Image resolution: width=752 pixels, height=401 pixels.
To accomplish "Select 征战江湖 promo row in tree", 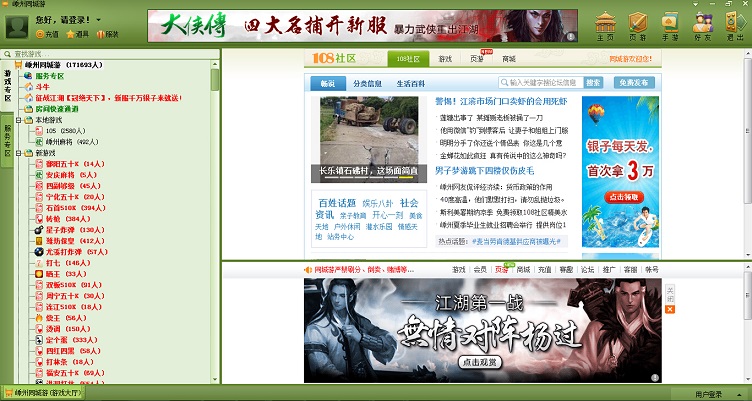I will click(109, 98).
